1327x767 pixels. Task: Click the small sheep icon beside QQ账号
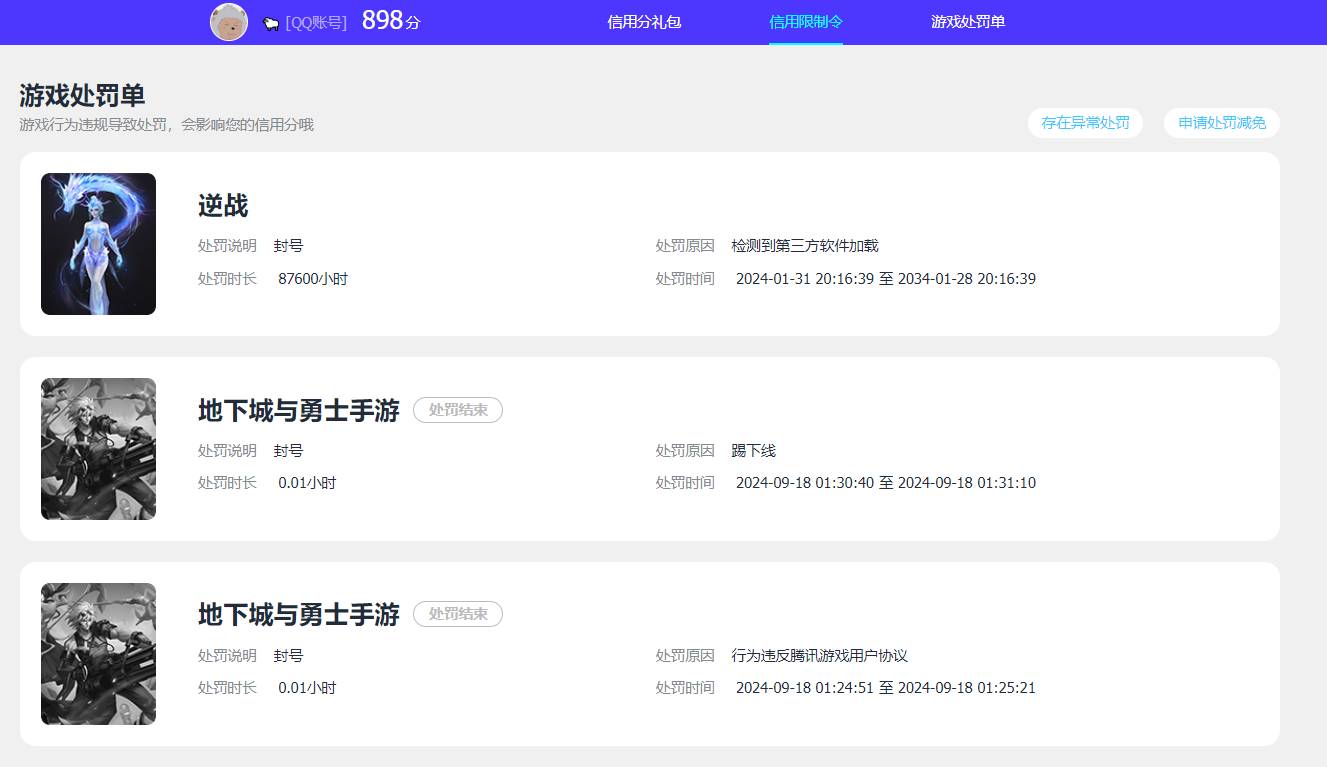pos(271,23)
